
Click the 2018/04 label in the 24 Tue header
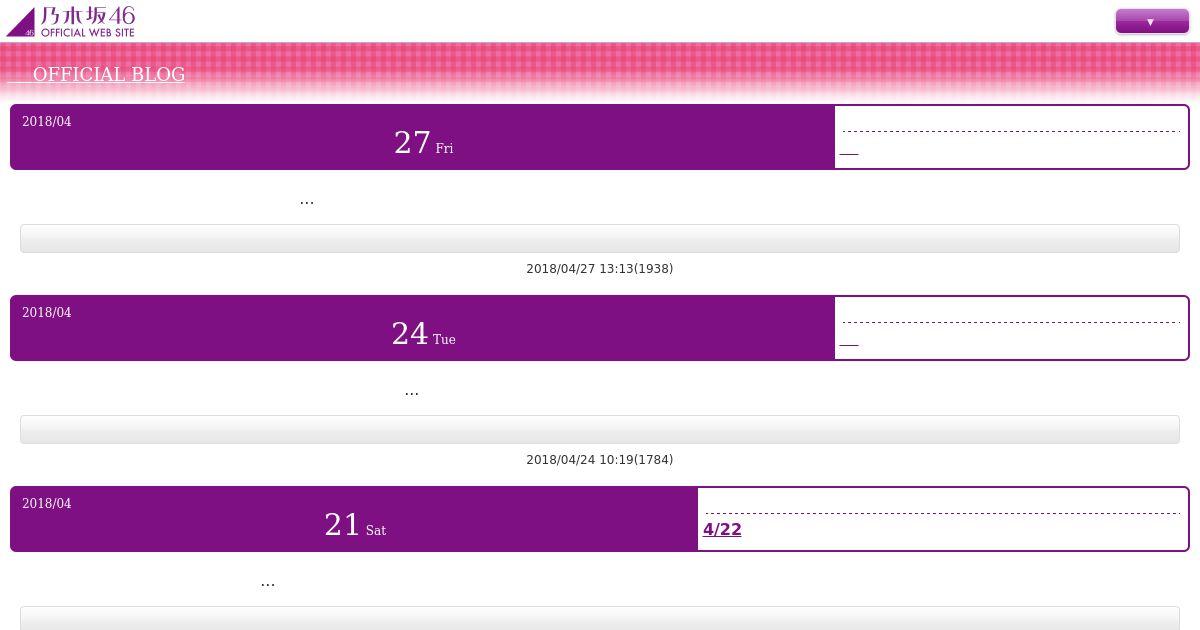47,313
